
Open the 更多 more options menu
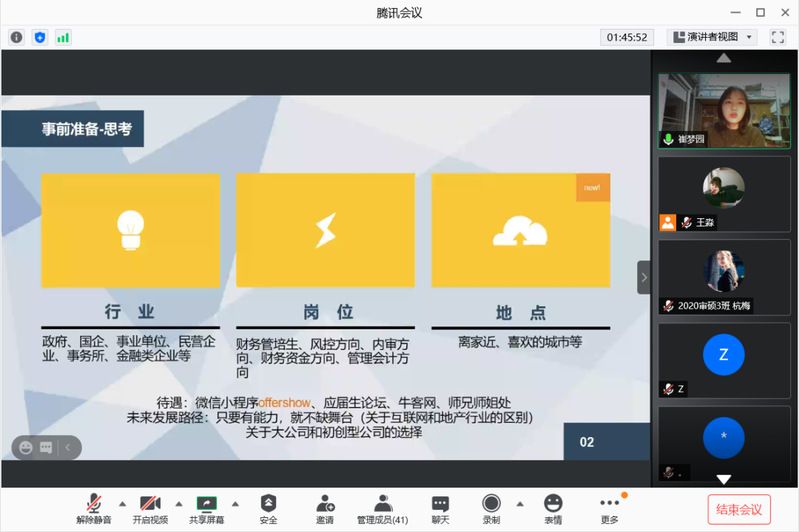(x=609, y=509)
